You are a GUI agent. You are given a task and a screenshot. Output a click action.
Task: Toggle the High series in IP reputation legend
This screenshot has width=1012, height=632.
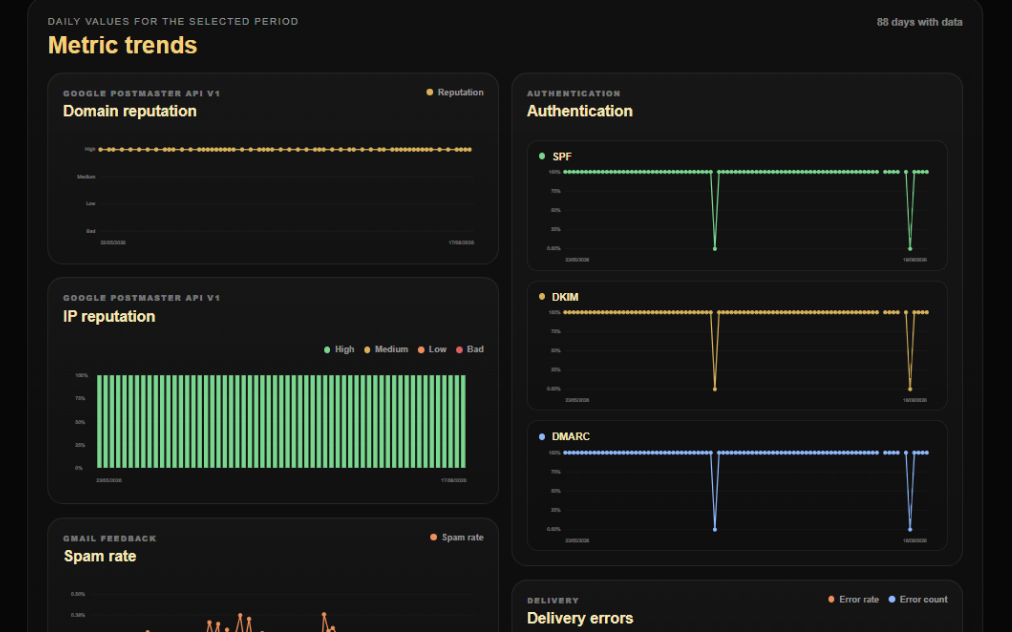point(339,349)
